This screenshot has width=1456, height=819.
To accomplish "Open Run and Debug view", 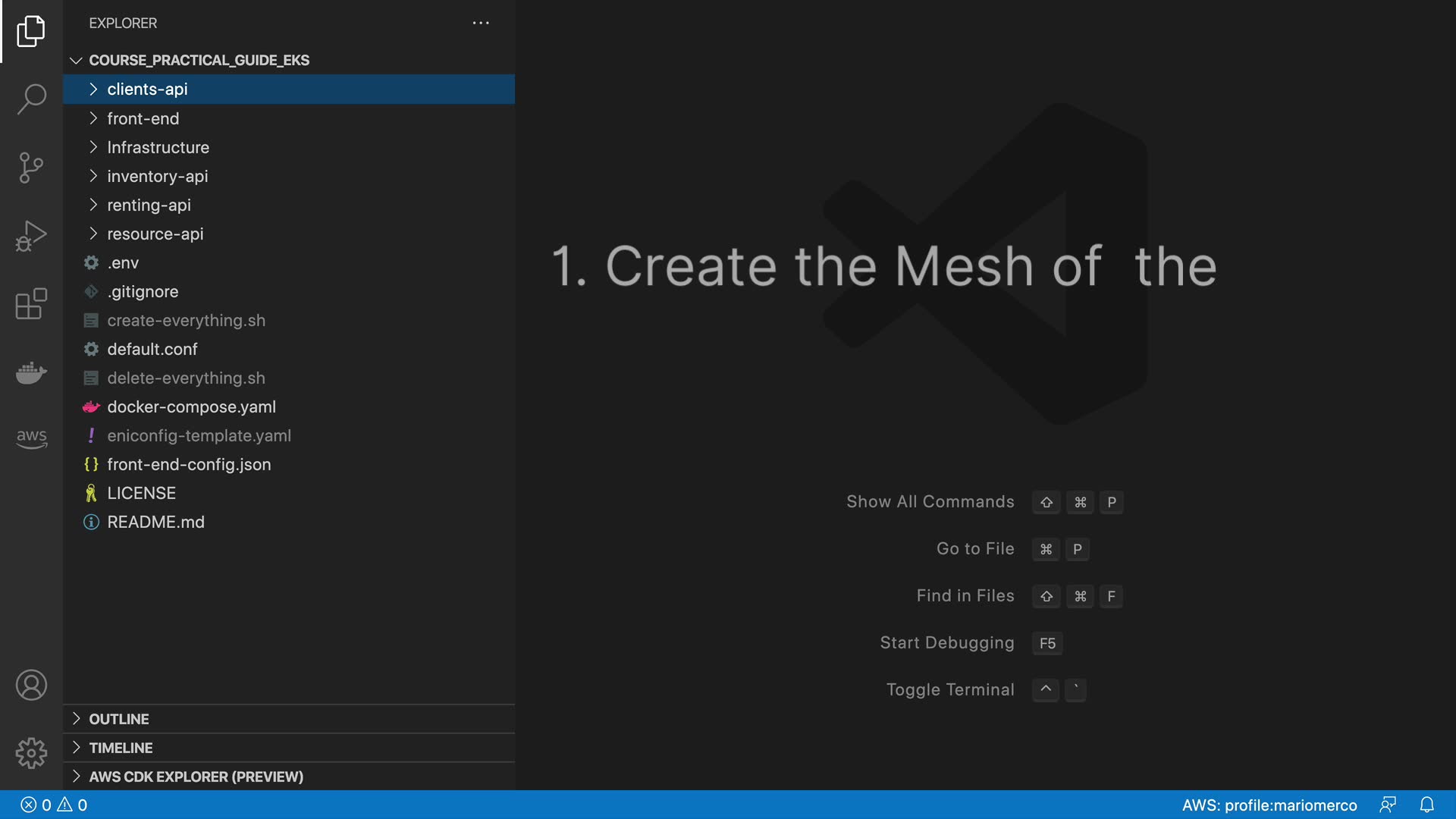I will click(31, 236).
